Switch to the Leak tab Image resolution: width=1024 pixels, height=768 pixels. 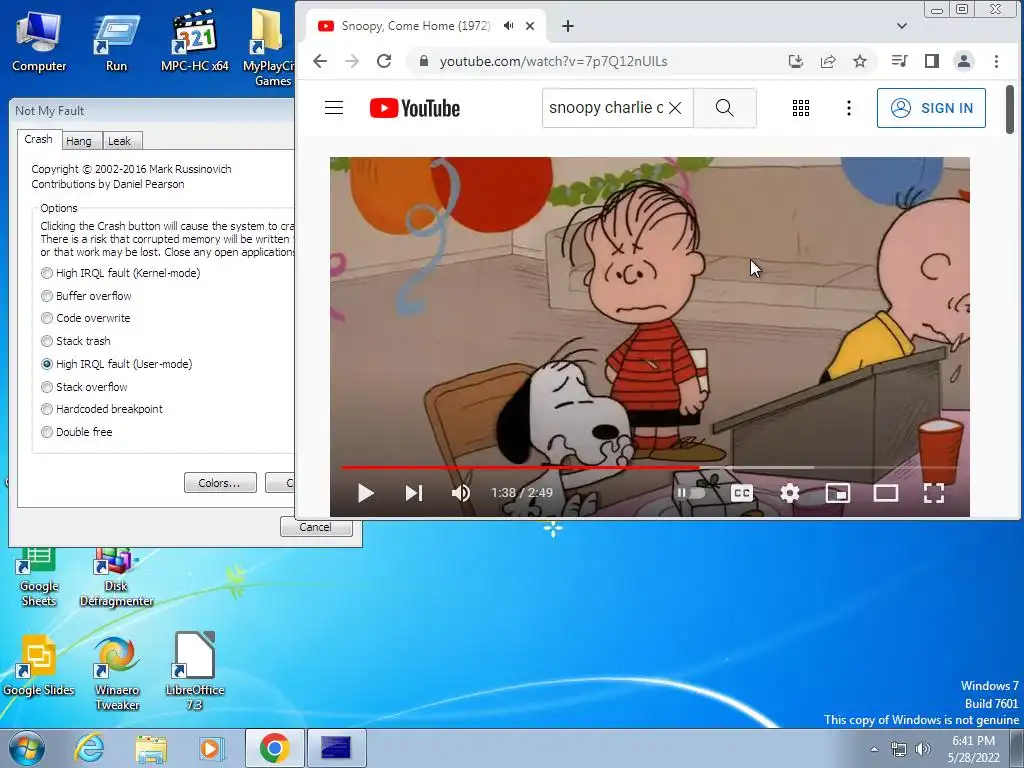click(x=120, y=141)
